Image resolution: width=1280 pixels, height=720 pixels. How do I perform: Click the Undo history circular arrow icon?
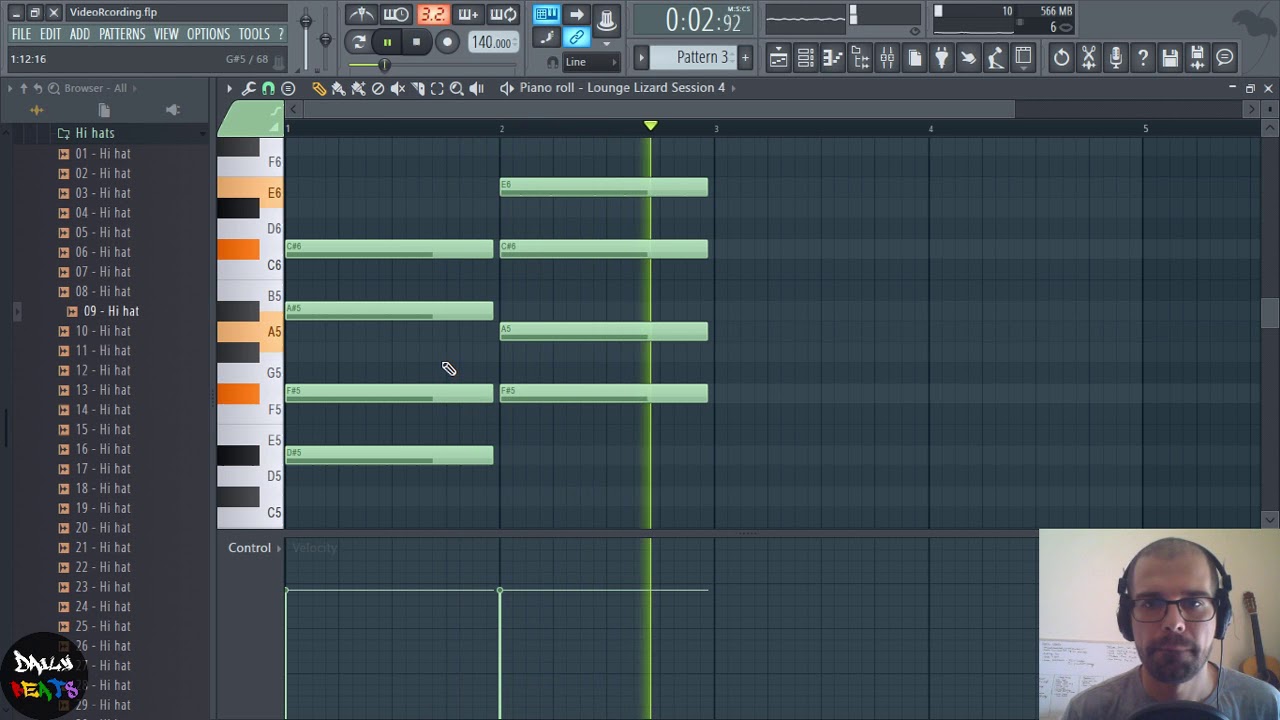(x=1061, y=58)
